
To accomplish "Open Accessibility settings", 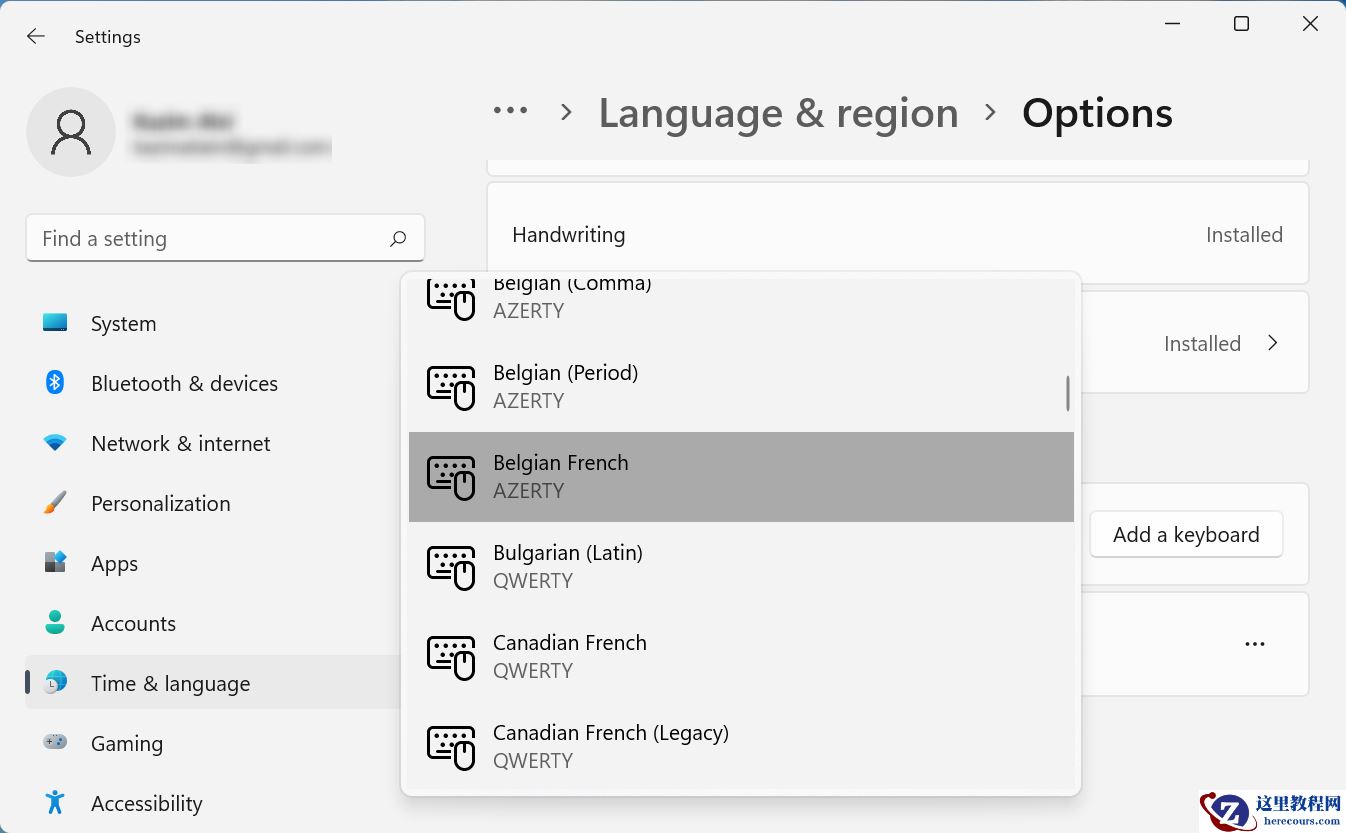I will click(x=146, y=804).
